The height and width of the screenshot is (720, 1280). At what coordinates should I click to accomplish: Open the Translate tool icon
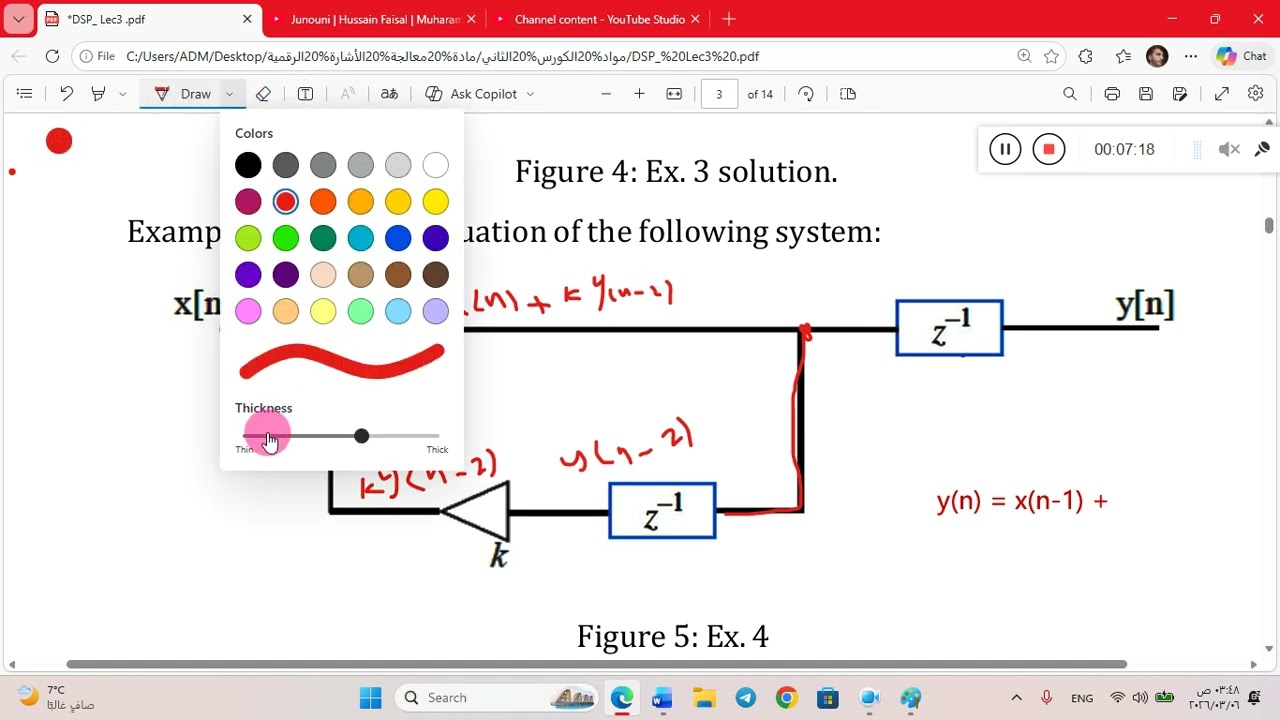coord(389,94)
